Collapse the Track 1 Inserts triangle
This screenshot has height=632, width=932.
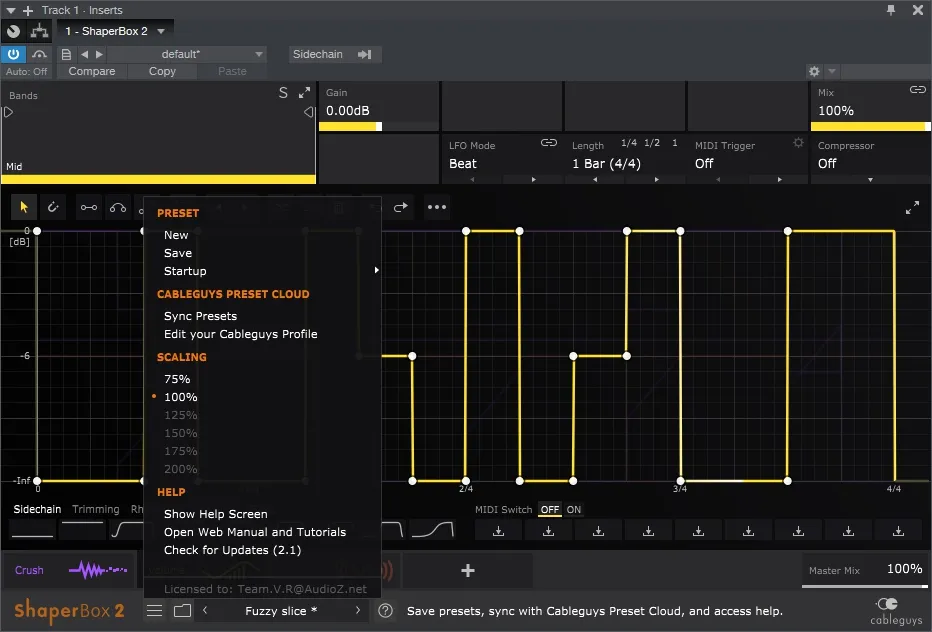[10, 10]
